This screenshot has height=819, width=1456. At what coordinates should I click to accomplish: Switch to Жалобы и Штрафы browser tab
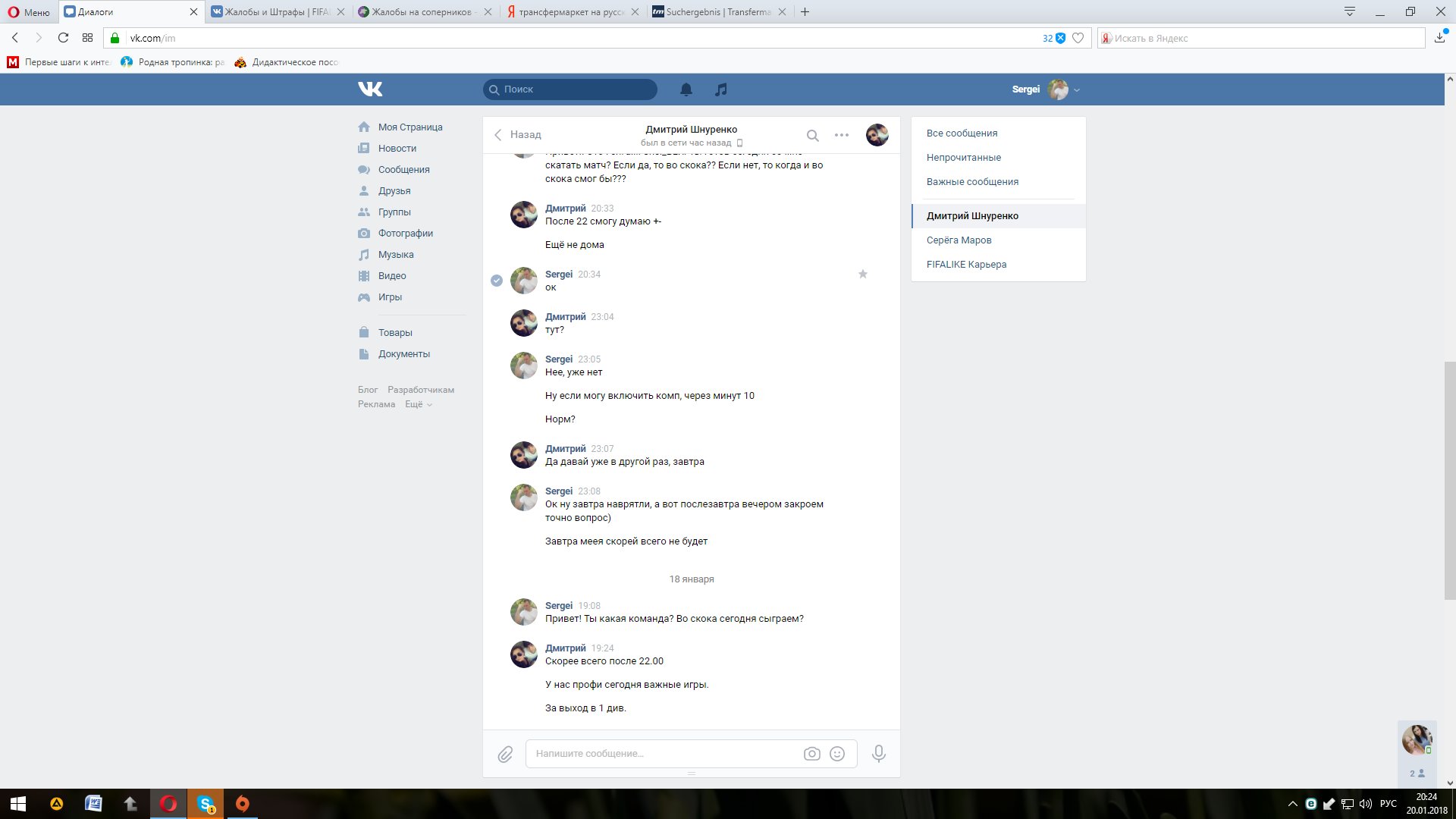pyautogui.click(x=277, y=12)
